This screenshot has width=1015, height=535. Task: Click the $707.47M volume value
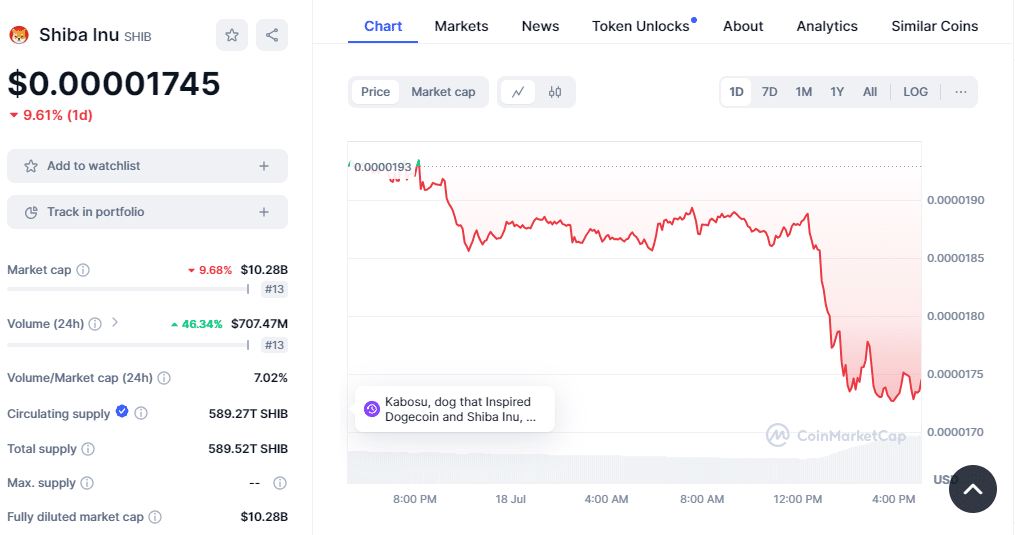tap(260, 324)
